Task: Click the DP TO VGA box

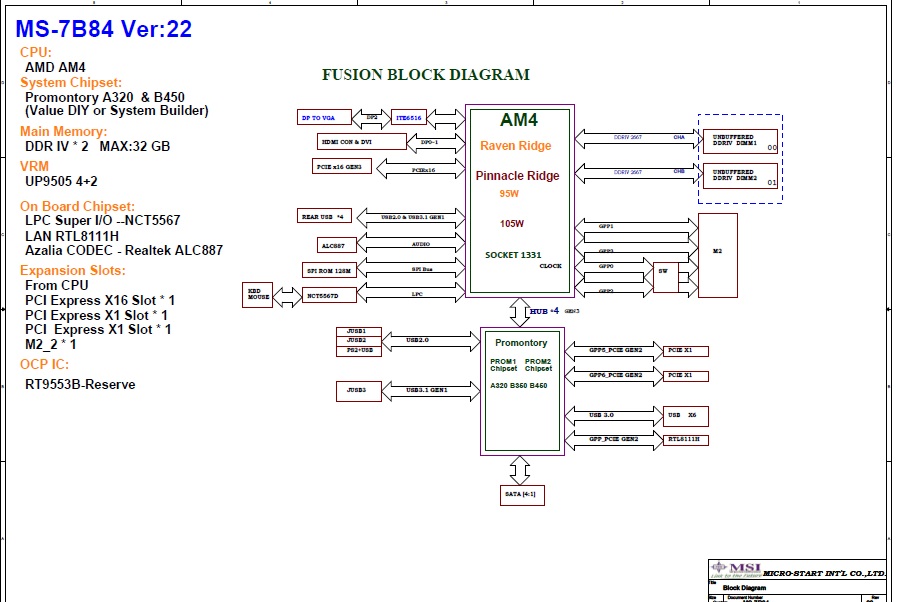Action: click(325, 117)
